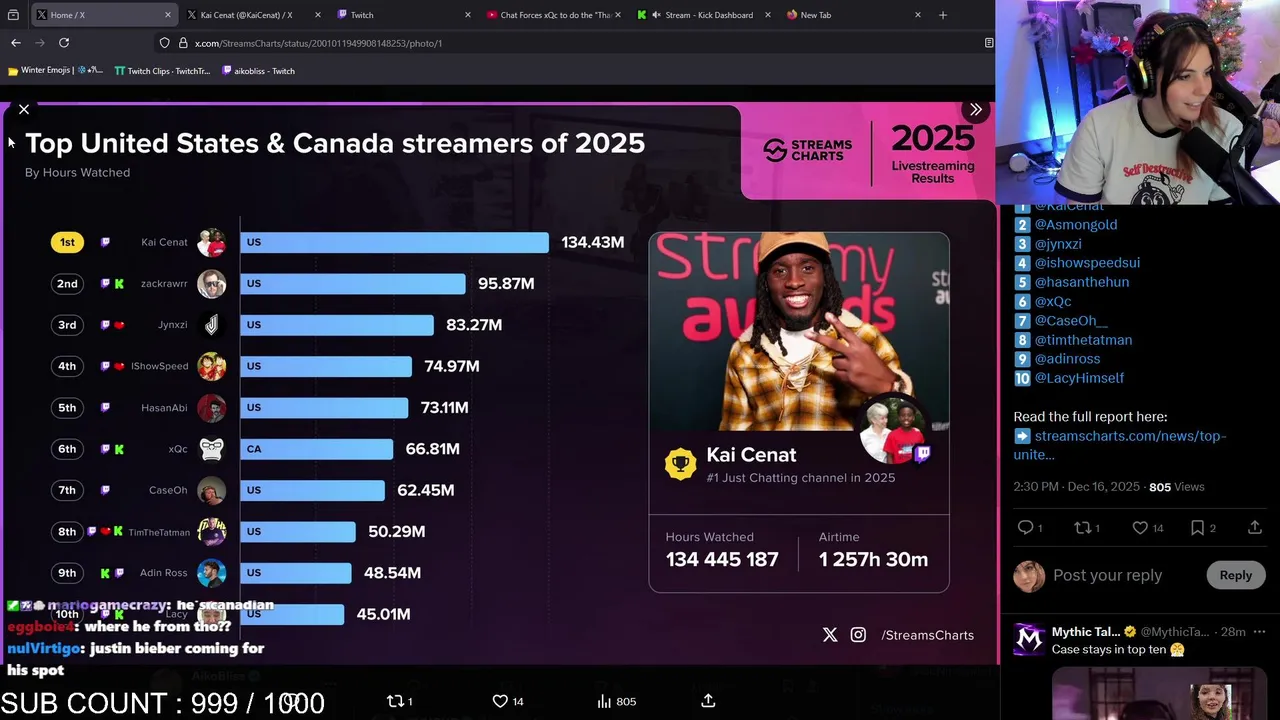
Task: Open @xQc mention link
Action: [1052, 301]
